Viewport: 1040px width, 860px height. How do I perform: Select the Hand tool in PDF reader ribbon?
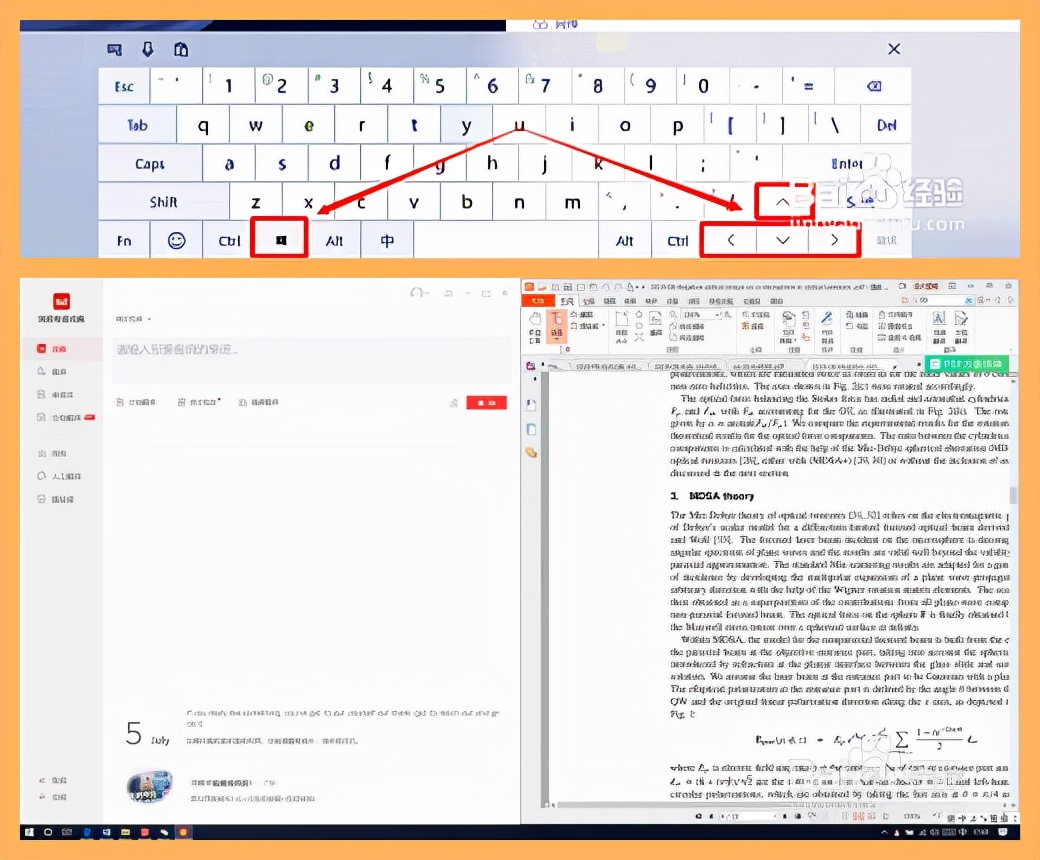pos(535,326)
